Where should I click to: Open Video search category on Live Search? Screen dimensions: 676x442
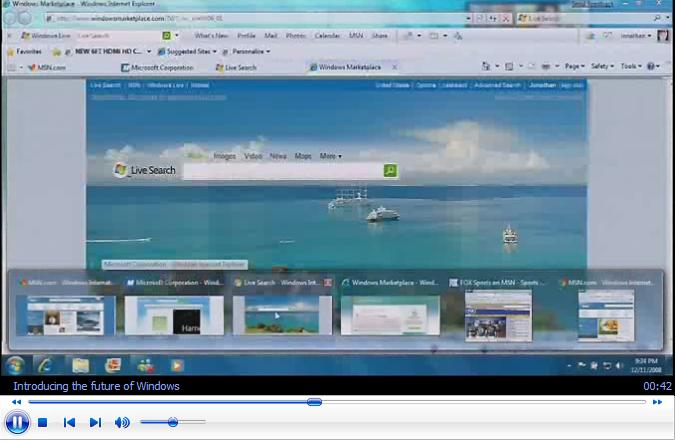tap(253, 156)
